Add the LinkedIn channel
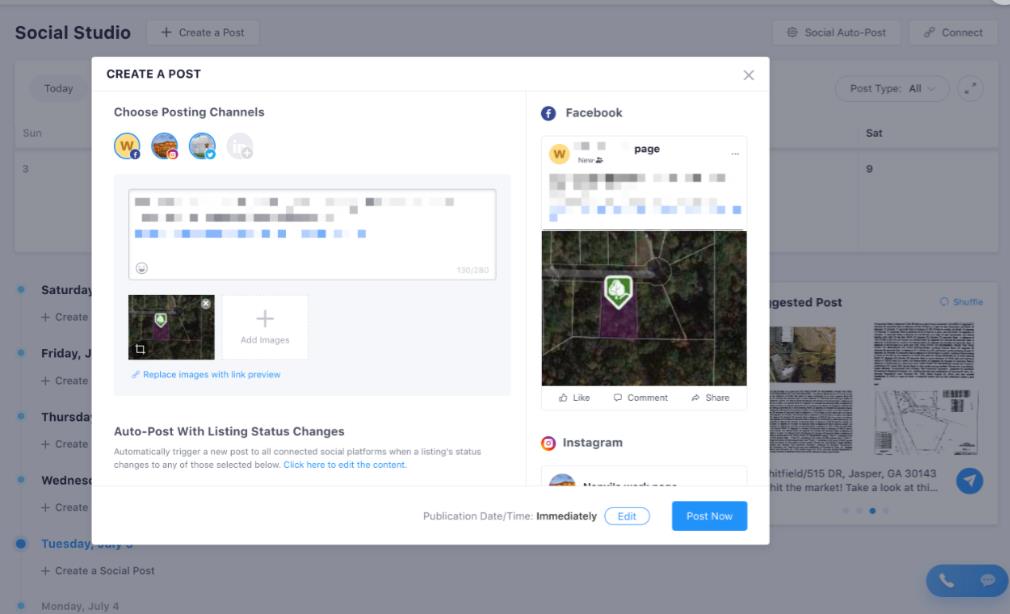Image resolution: width=1010 pixels, height=614 pixels. (x=240, y=146)
